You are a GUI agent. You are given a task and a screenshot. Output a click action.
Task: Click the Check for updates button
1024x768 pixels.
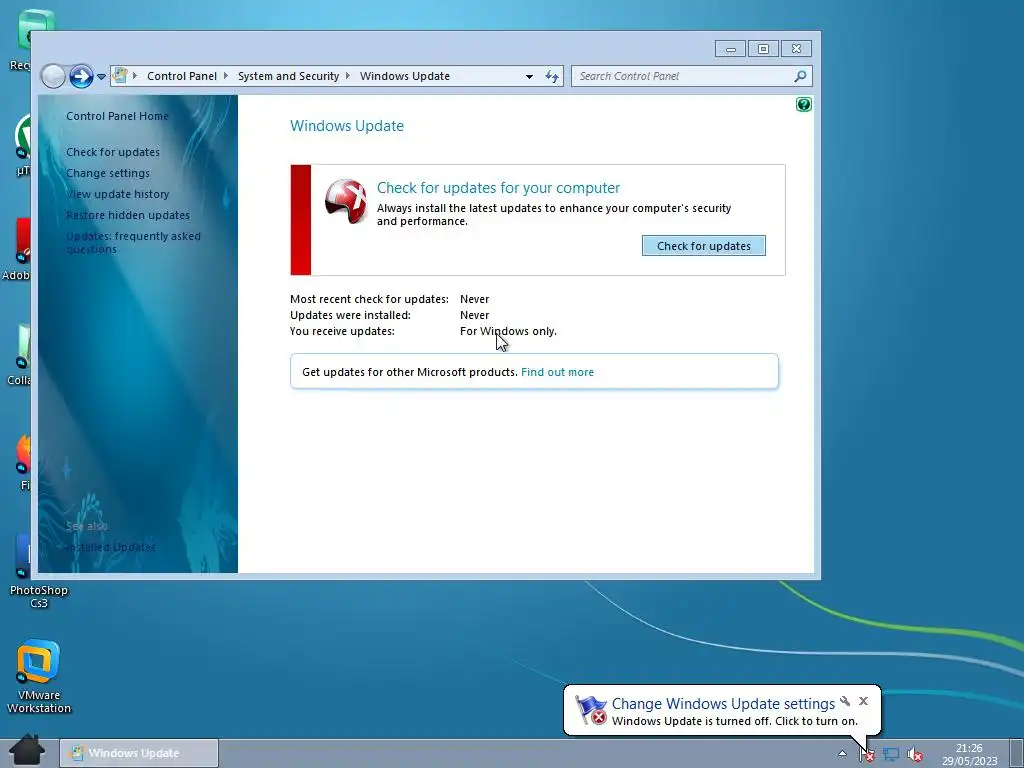click(x=703, y=246)
